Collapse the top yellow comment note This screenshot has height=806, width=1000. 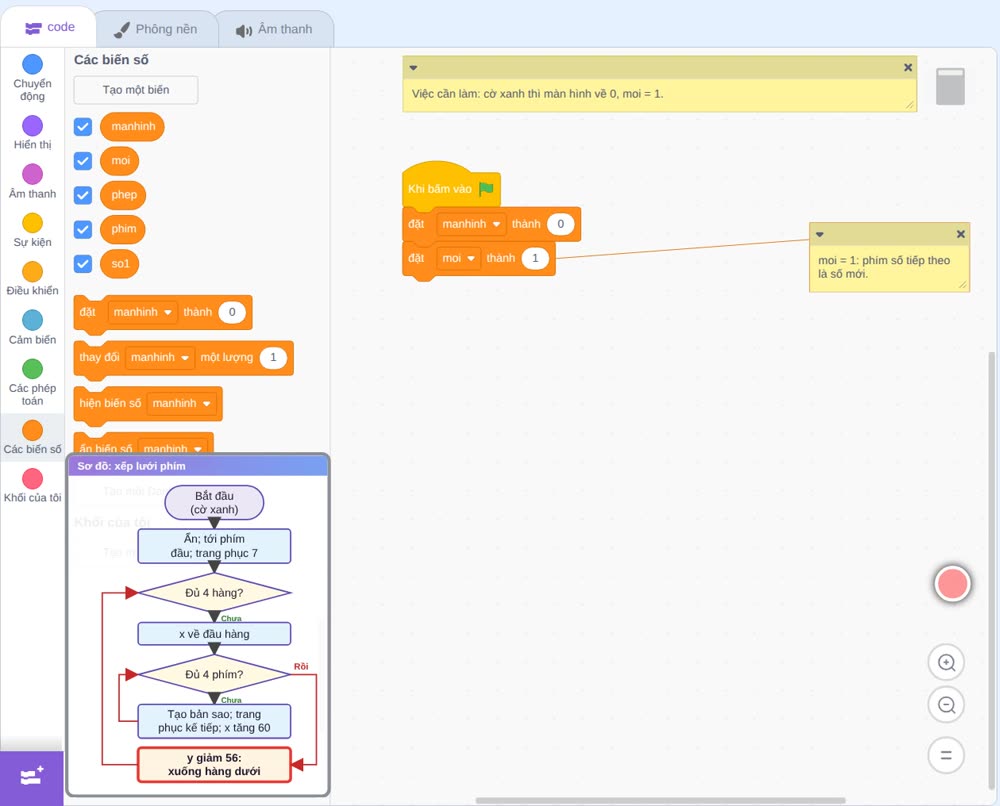click(413, 67)
